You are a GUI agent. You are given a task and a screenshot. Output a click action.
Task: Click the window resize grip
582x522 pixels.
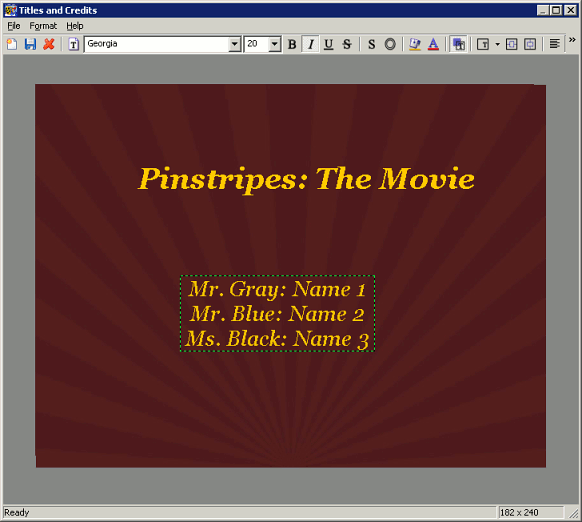pos(573,513)
